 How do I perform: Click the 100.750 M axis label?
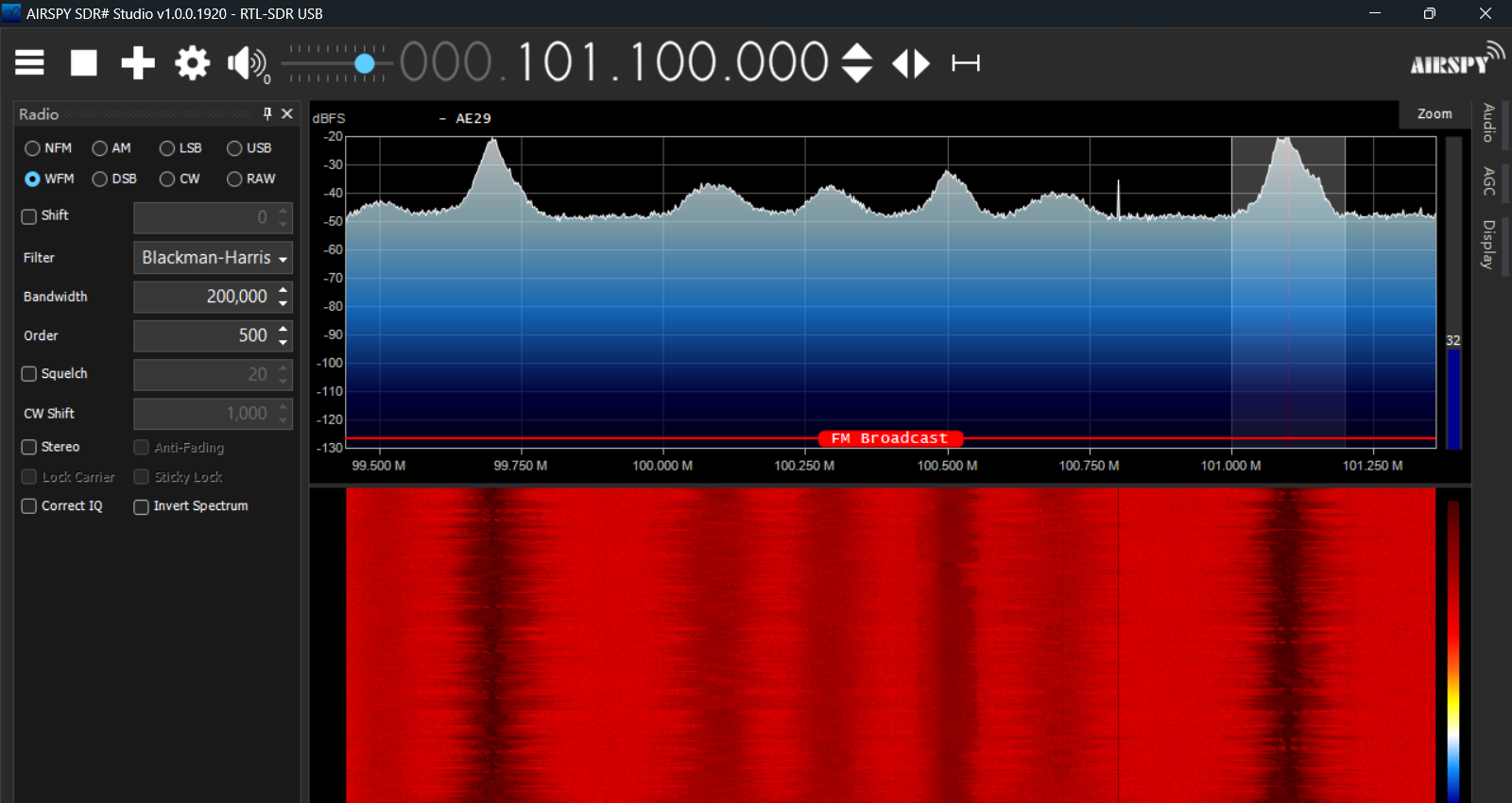click(1089, 466)
